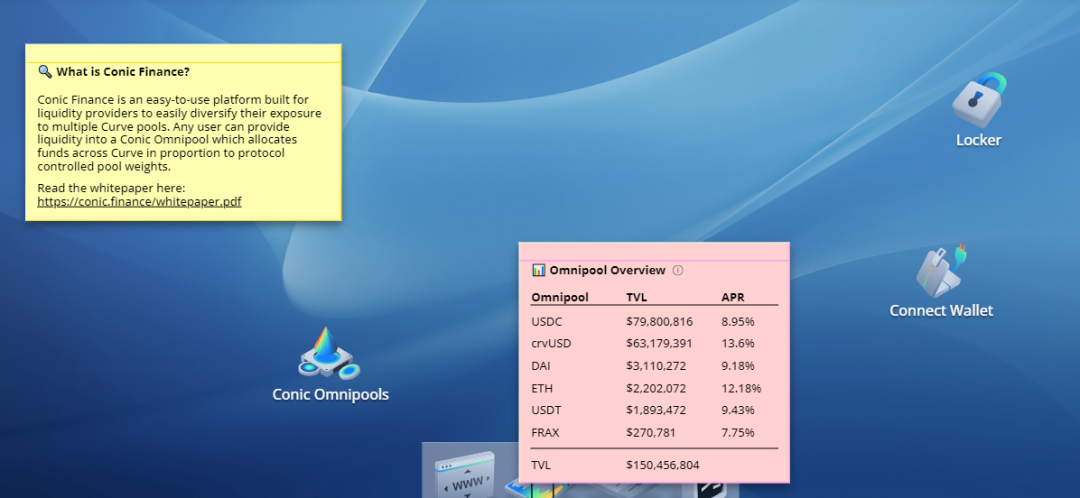Viewport: 1080px width, 498px height.
Task: Click the info icon beside Omnipool Overview
Action: pyautogui.click(x=677, y=271)
